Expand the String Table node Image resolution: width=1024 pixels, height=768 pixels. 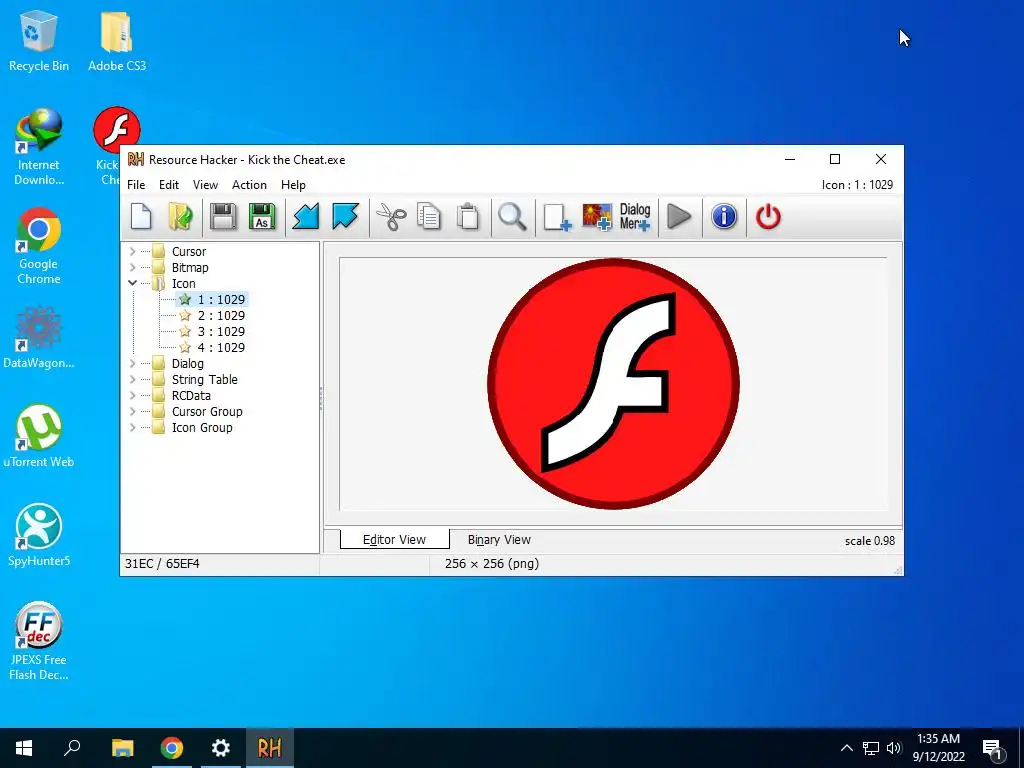(x=133, y=379)
